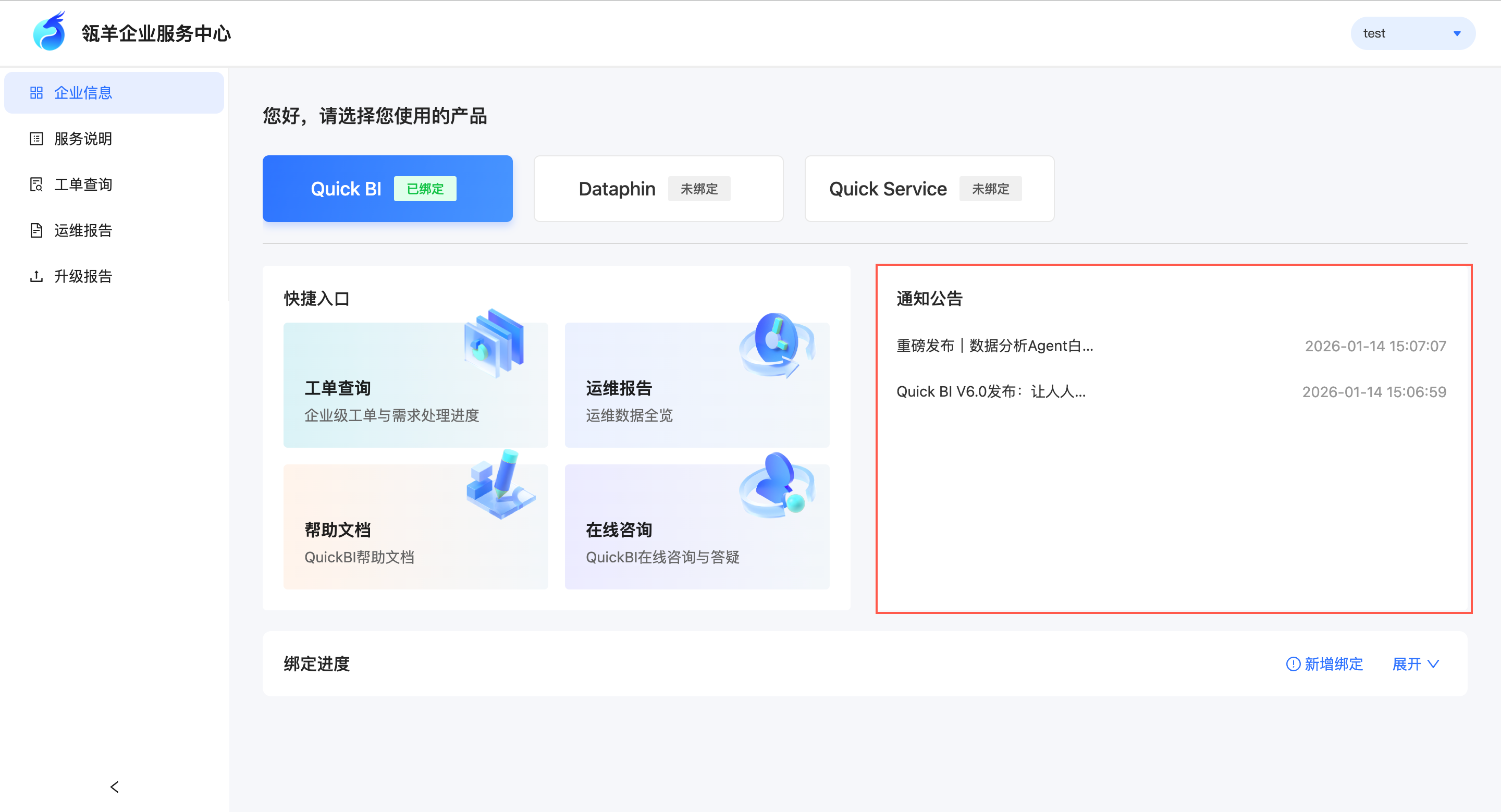Select the Quick BI product tab
The image size is (1501, 812).
(387, 189)
